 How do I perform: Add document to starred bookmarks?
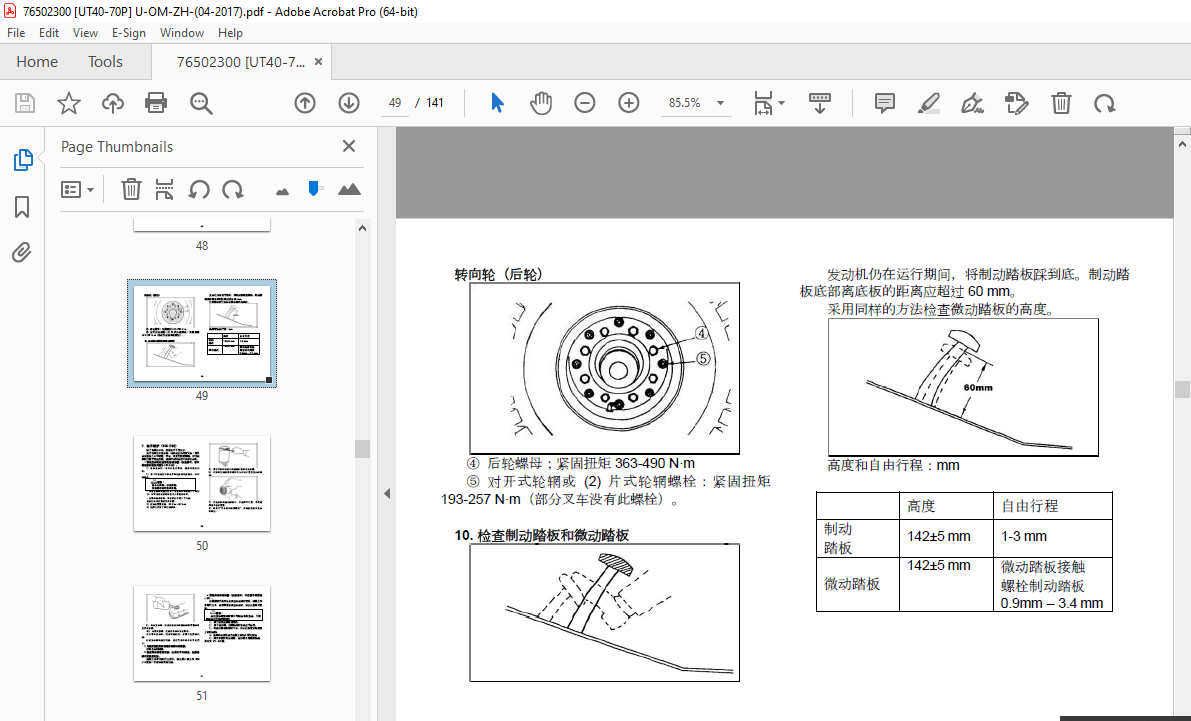click(x=69, y=103)
